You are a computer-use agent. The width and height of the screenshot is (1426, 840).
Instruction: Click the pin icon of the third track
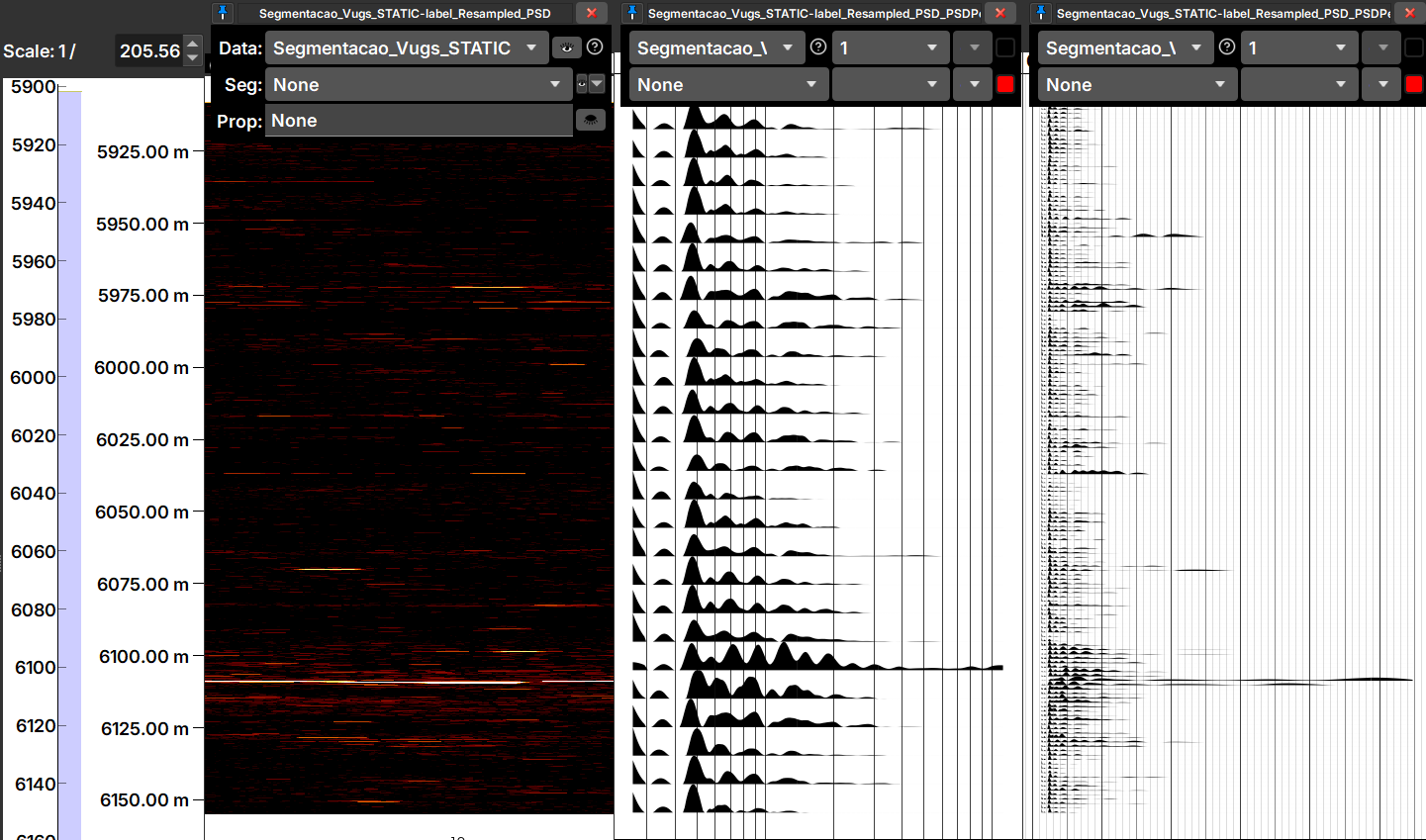pyautogui.click(x=1041, y=13)
